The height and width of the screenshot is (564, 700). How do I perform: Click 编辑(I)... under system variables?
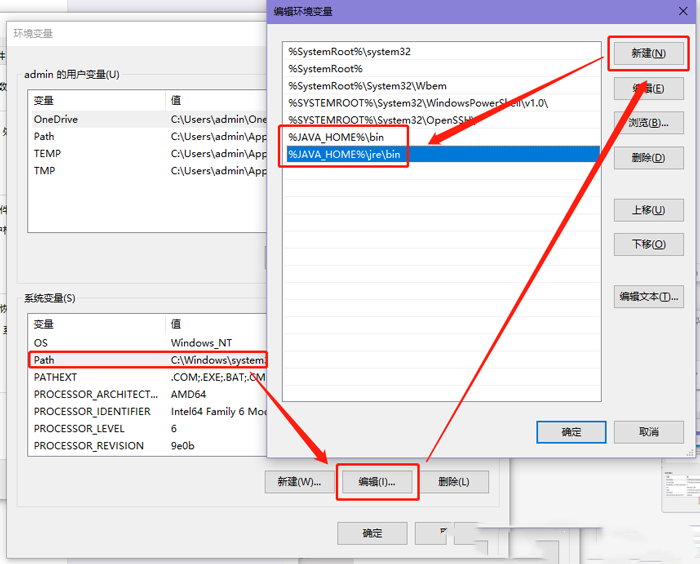pos(377,482)
